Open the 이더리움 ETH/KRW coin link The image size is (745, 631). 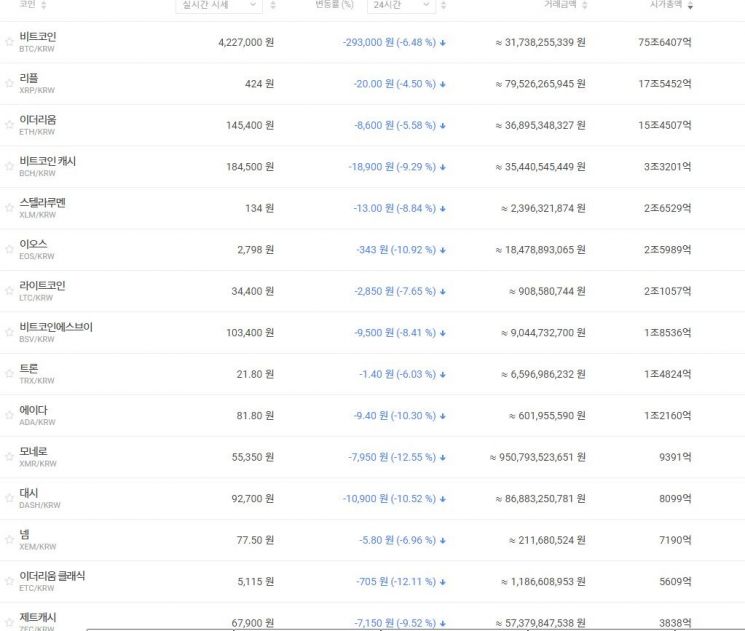click(38, 119)
